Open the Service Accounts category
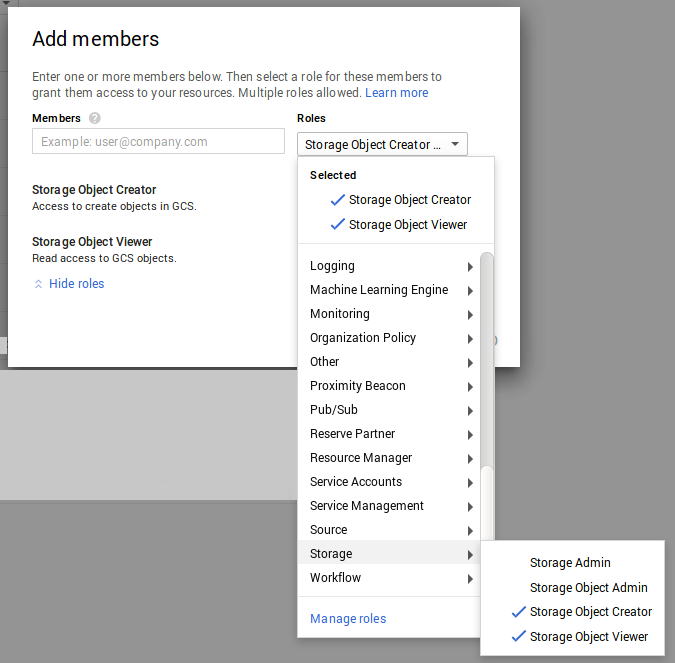 click(x=389, y=482)
